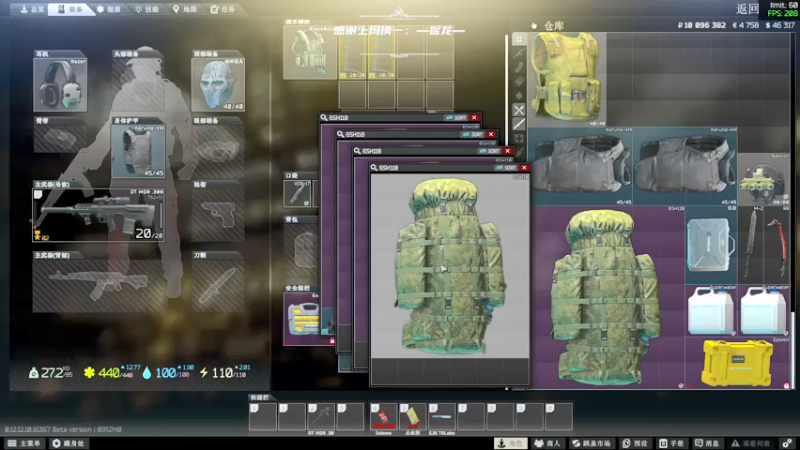
Task: Select the 角色 character button
Action: click(511, 443)
